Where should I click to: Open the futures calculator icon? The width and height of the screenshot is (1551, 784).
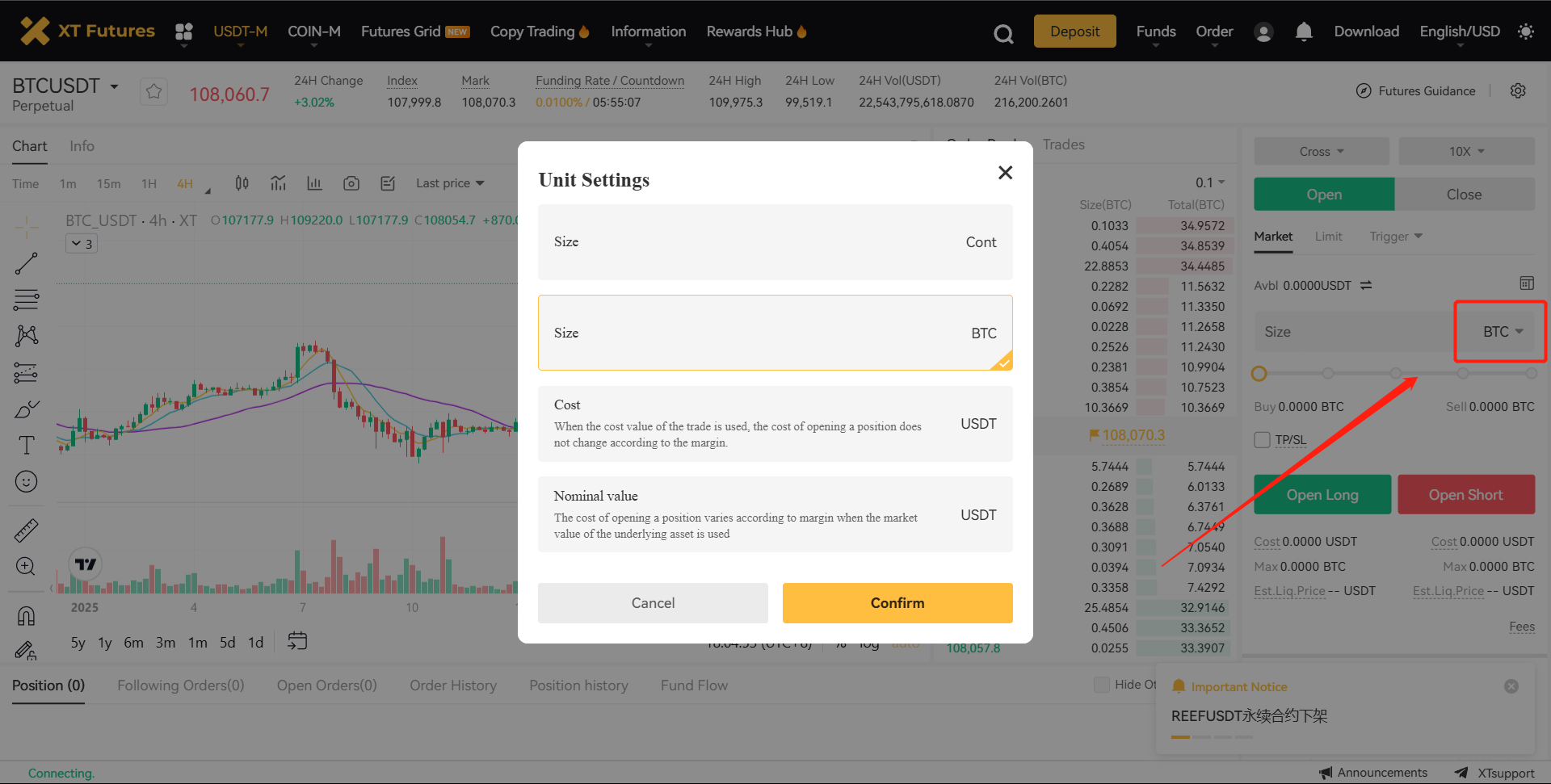[1526, 283]
